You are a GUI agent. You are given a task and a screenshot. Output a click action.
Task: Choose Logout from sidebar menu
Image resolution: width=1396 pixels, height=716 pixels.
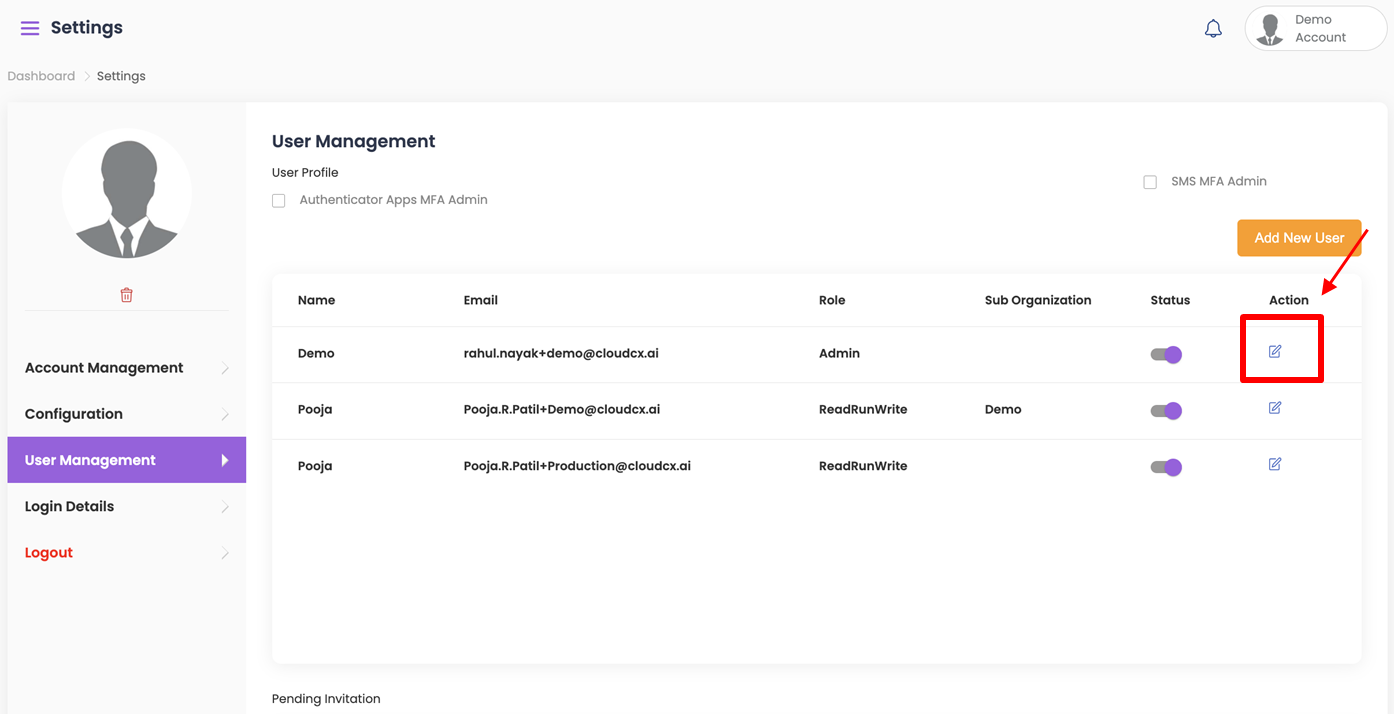[49, 553]
